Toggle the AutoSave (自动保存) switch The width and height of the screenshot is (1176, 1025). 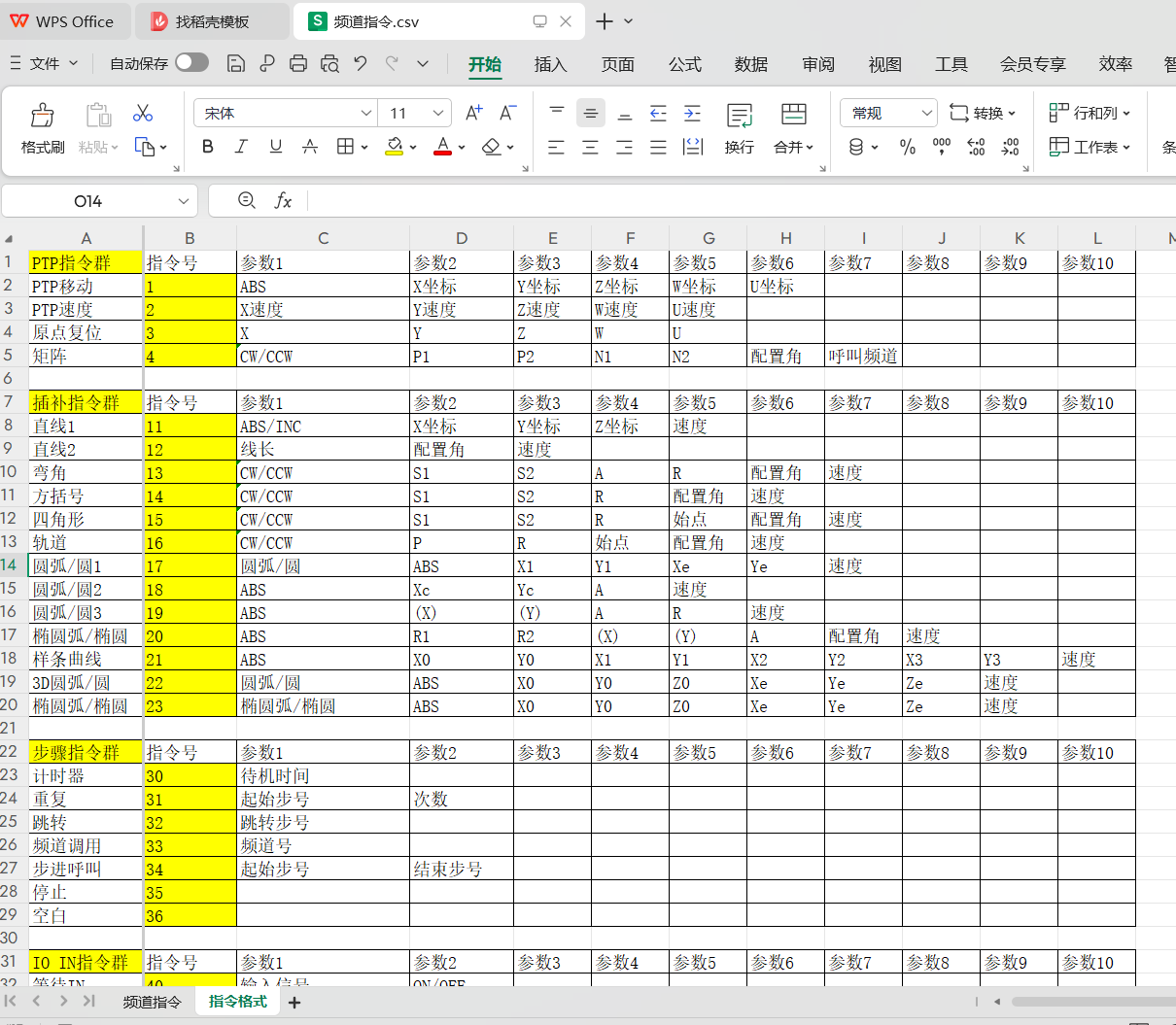pos(191,63)
